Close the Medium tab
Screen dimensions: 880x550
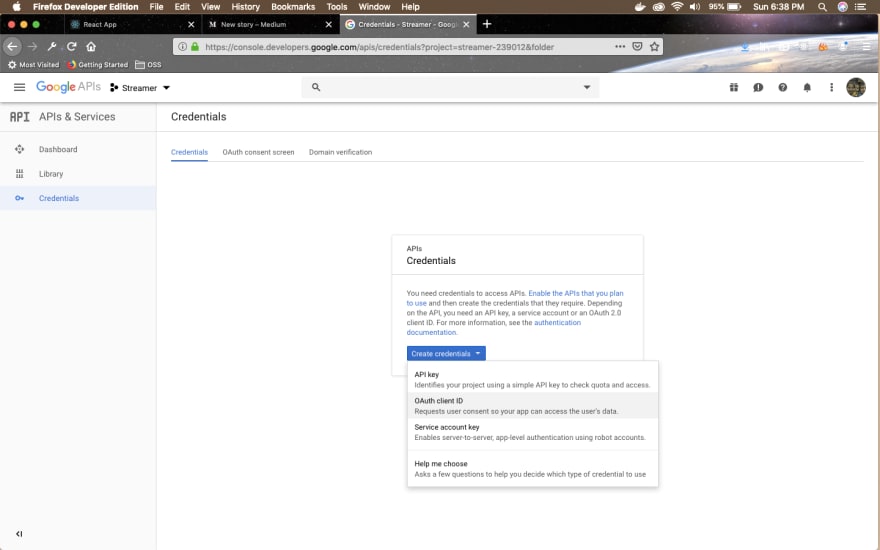click(x=329, y=25)
